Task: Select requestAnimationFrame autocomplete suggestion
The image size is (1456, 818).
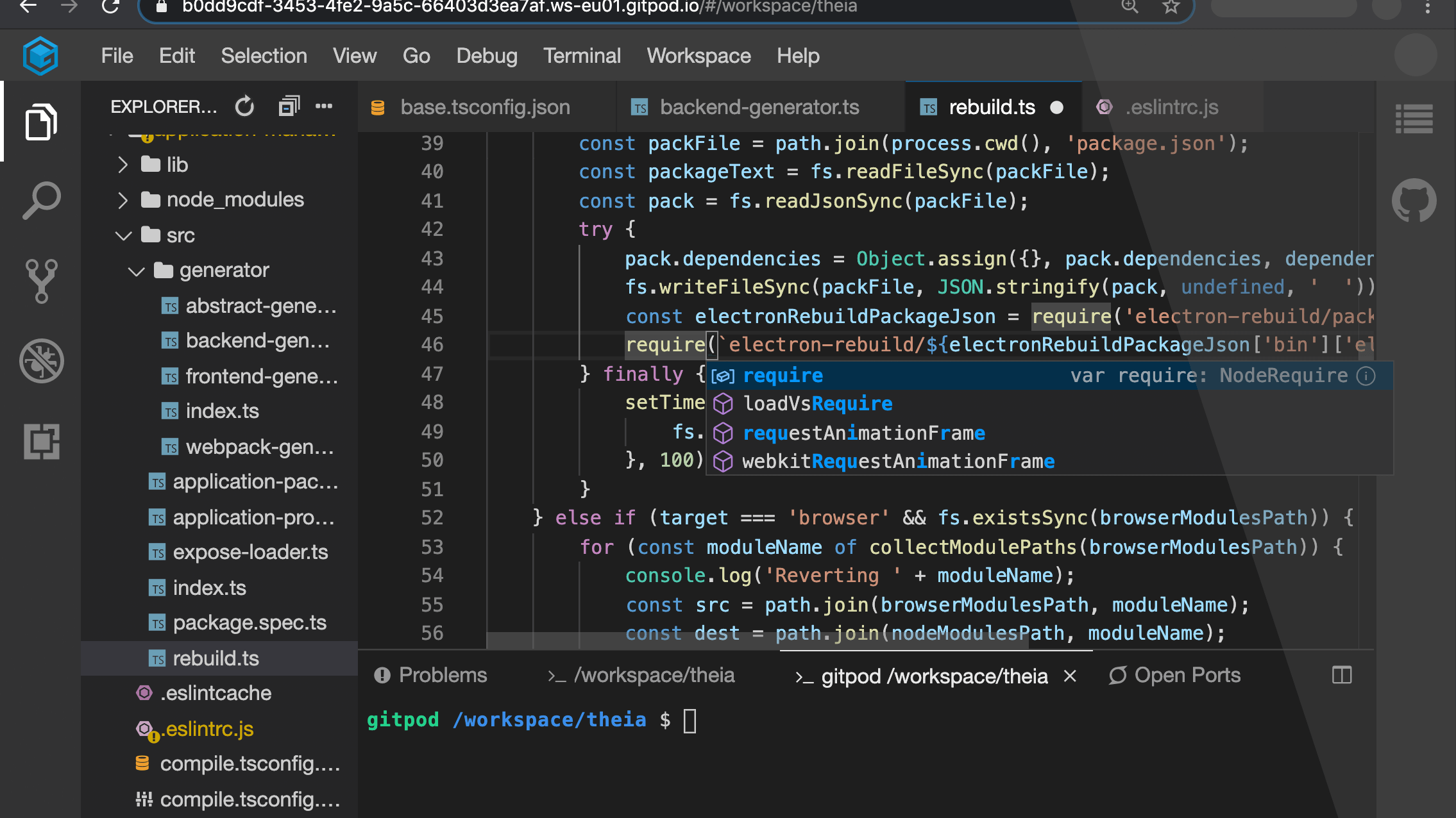Action: click(863, 433)
